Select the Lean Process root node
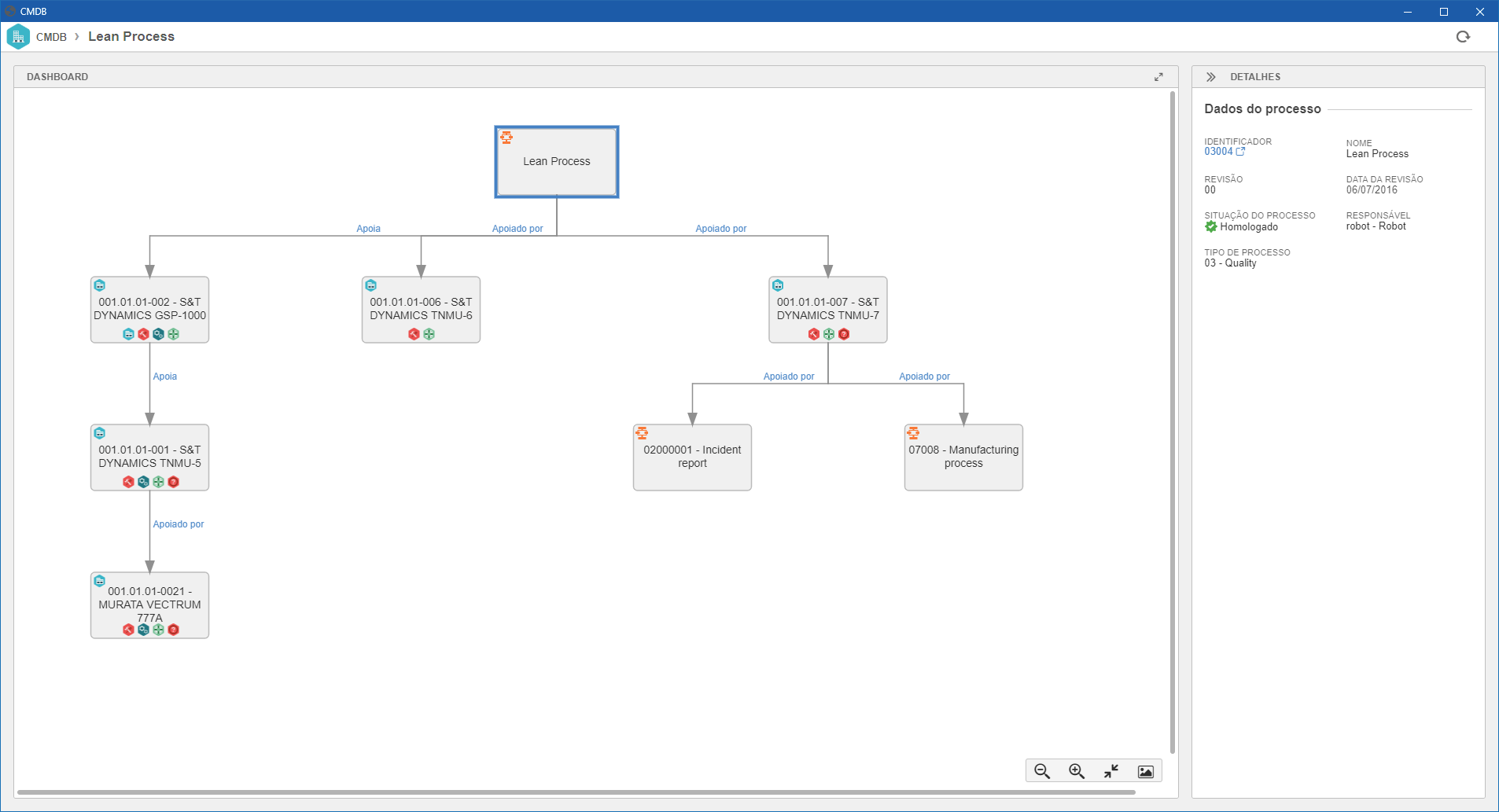 click(x=557, y=162)
